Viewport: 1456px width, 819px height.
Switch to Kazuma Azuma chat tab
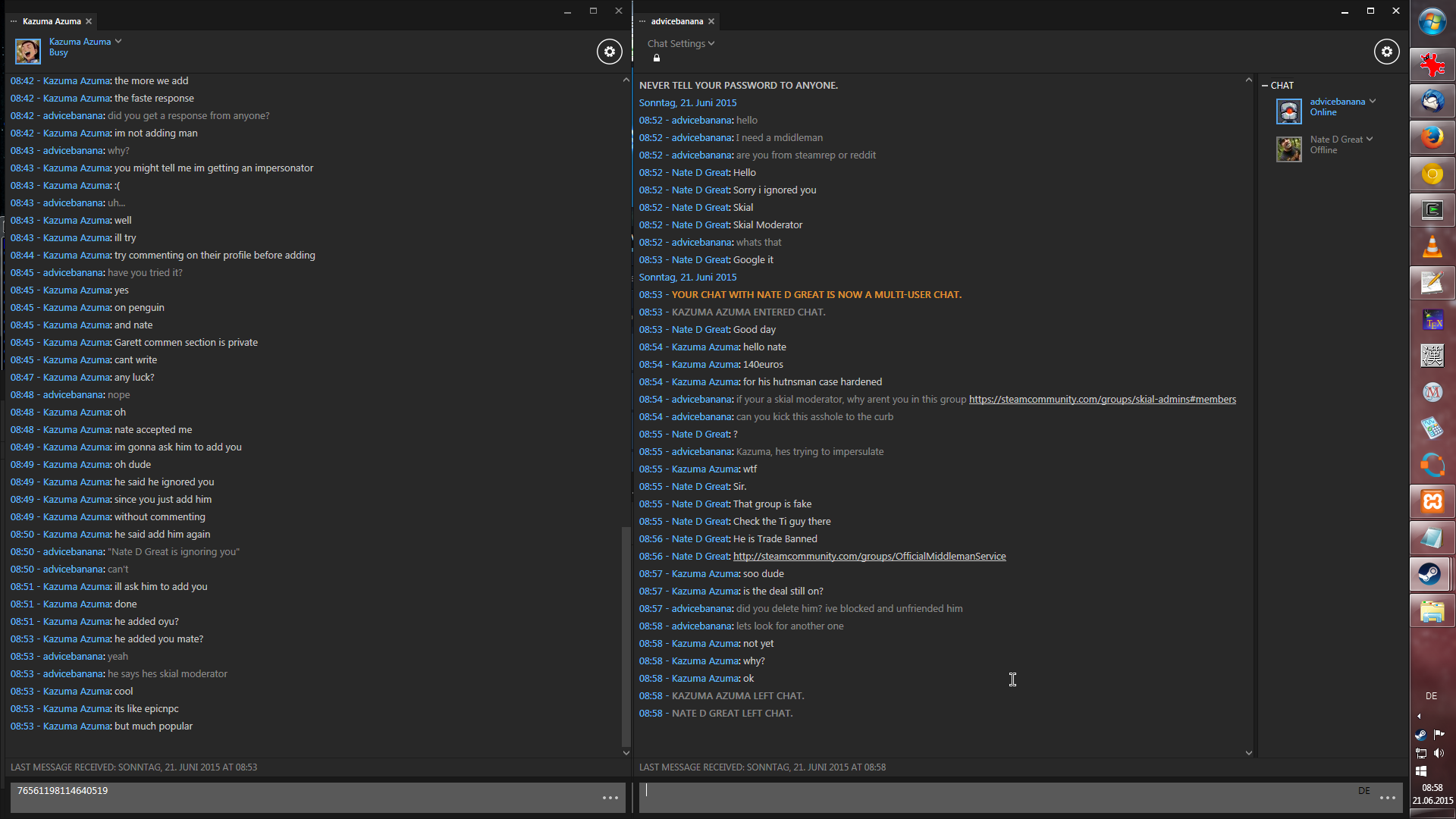pyautogui.click(x=52, y=21)
